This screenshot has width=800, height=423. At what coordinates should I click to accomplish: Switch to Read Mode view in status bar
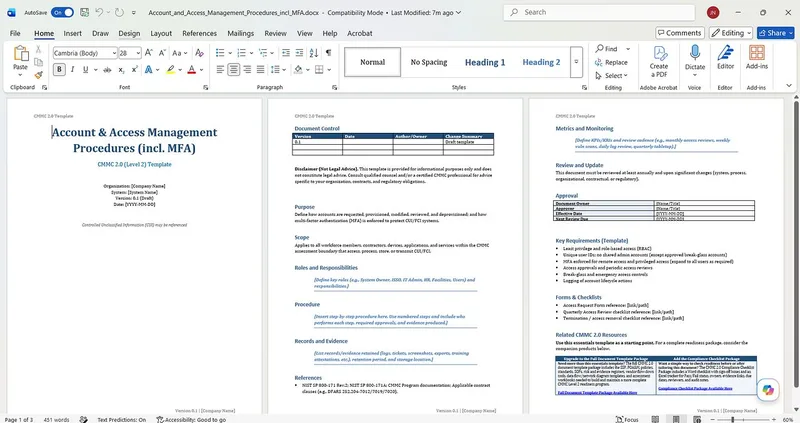click(x=655, y=419)
